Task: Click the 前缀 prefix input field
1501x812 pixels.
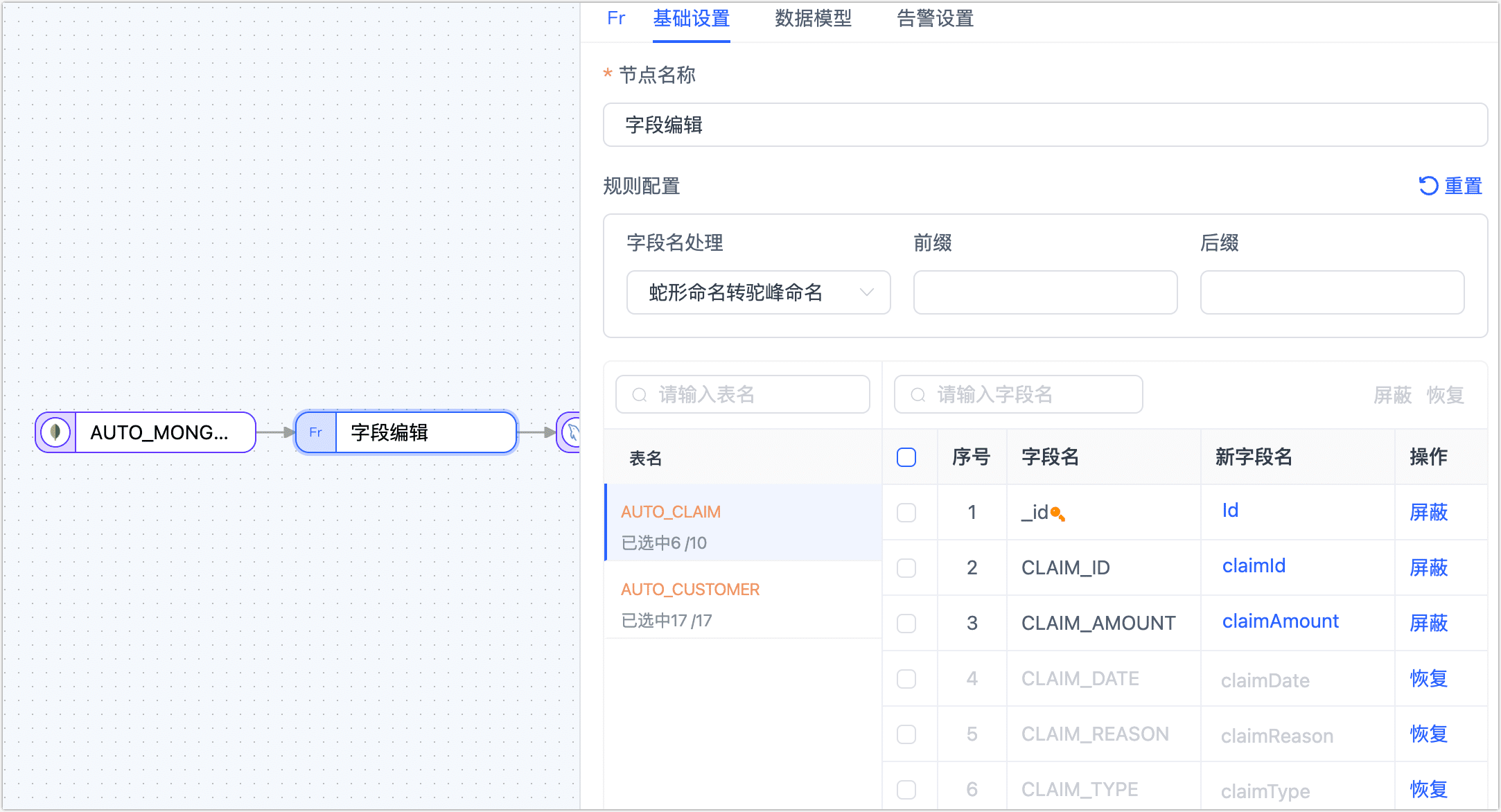Action: 1045,292
